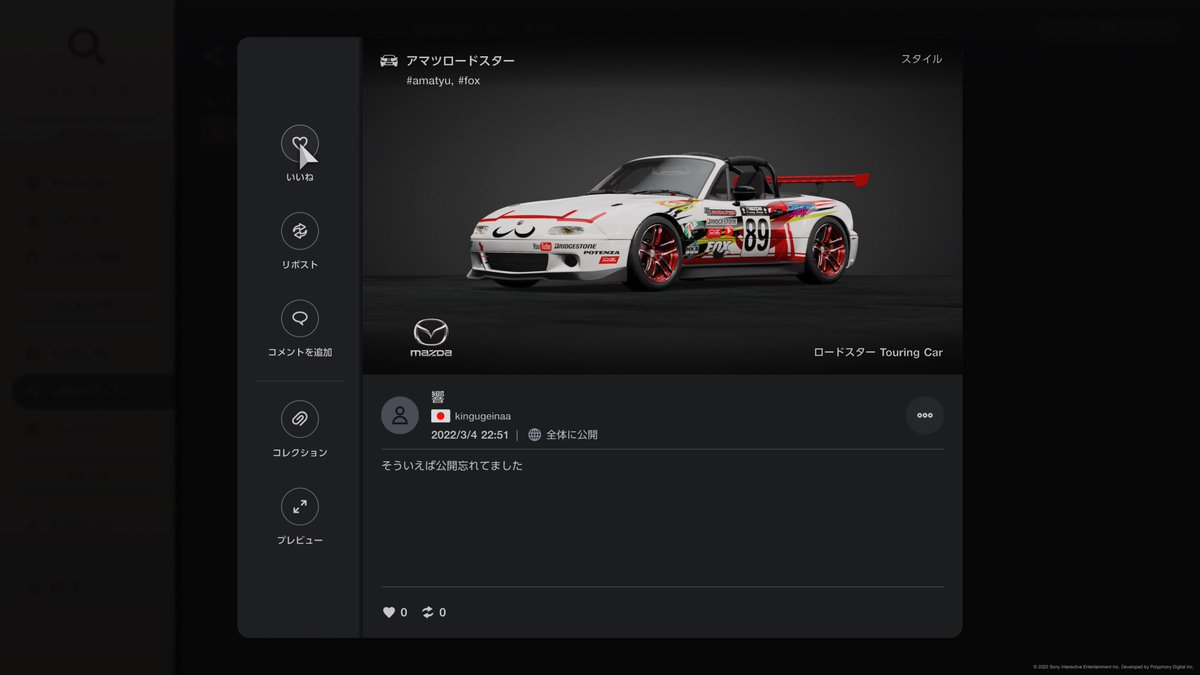Open the user profile avatar icon
1200x675 pixels.
point(400,415)
